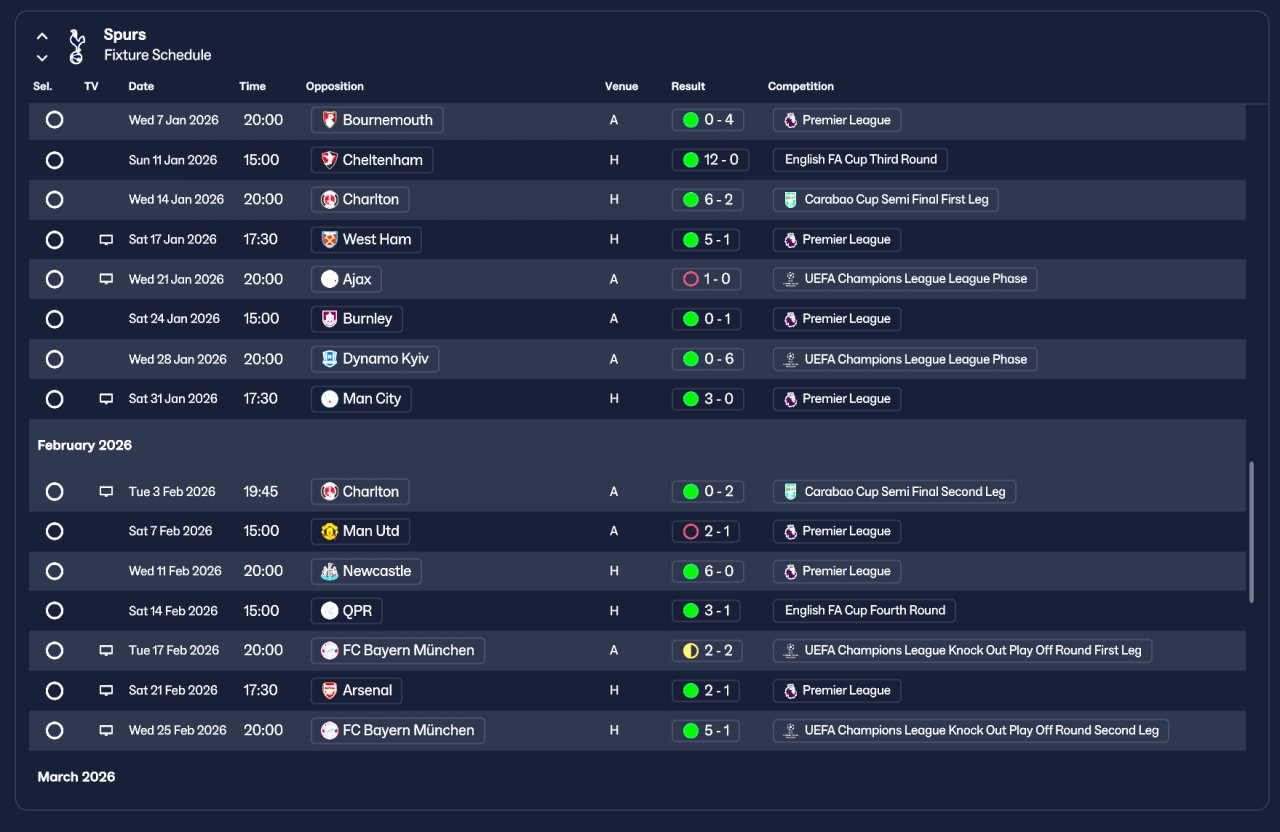Select the Burnley fixture radio button
1280x832 pixels.
pyautogui.click(x=54, y=319)
